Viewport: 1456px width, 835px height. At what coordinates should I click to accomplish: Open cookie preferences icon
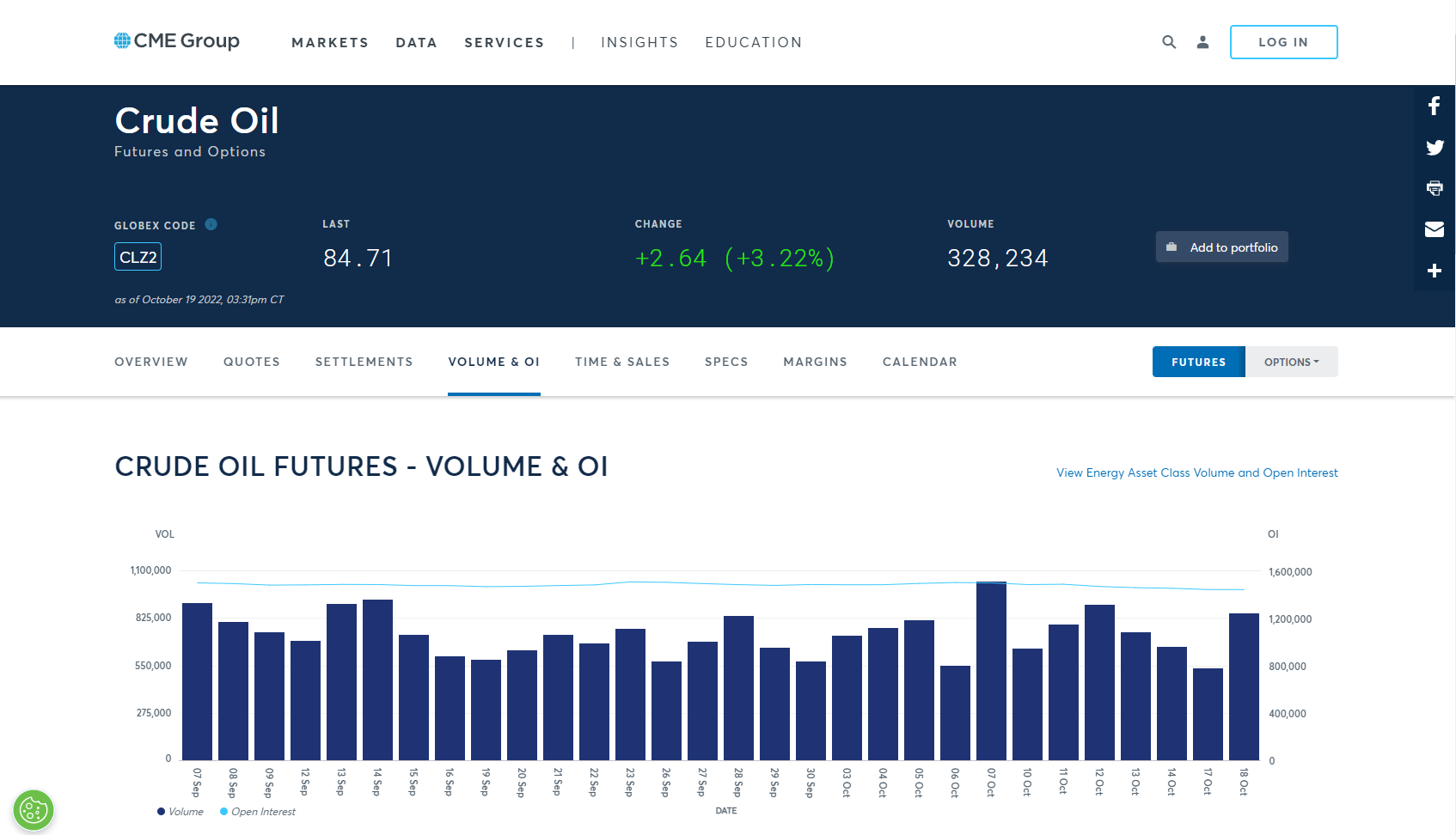[x=34, y=810]
